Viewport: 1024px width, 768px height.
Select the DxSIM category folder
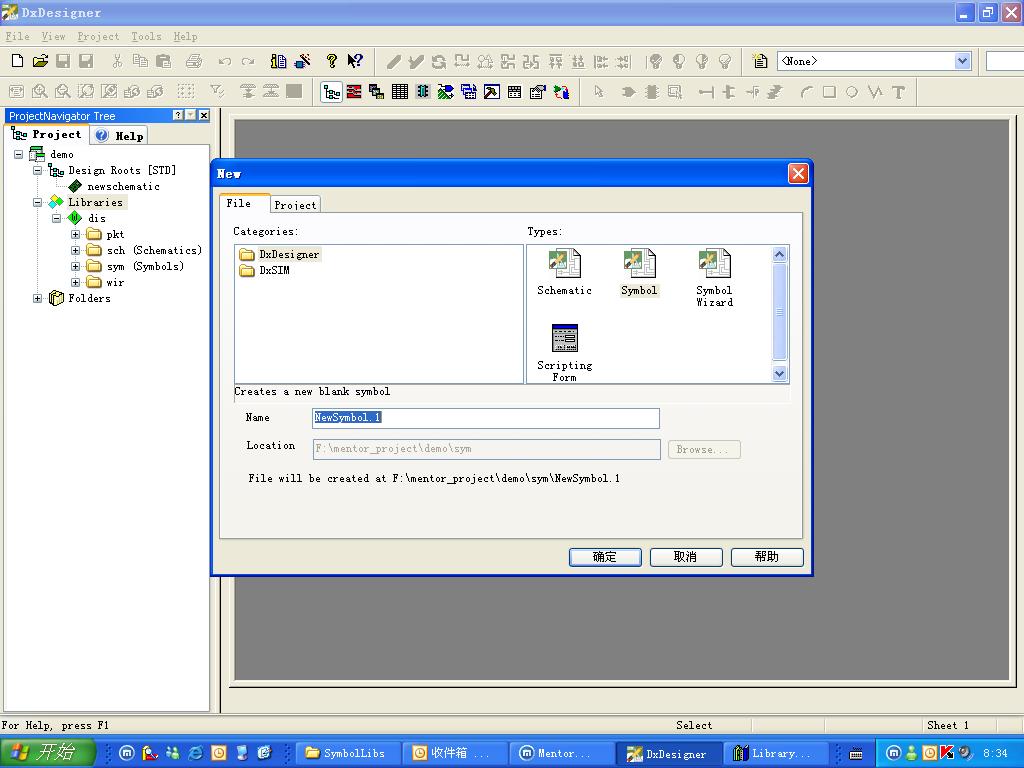pos(274,270)
